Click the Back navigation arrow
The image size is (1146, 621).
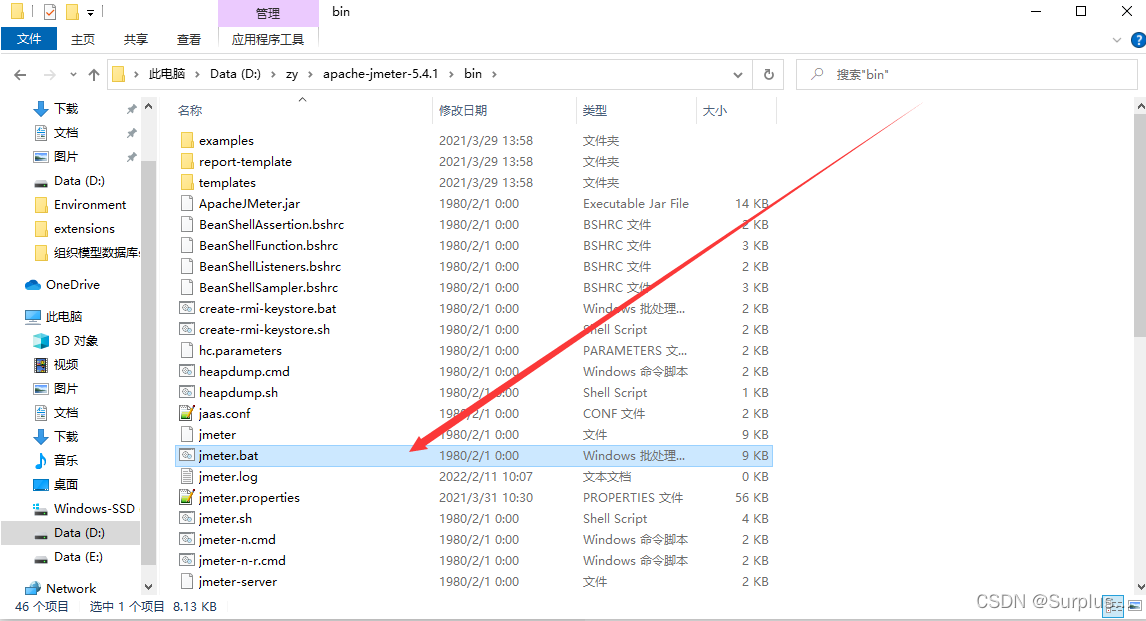(20, 75)
